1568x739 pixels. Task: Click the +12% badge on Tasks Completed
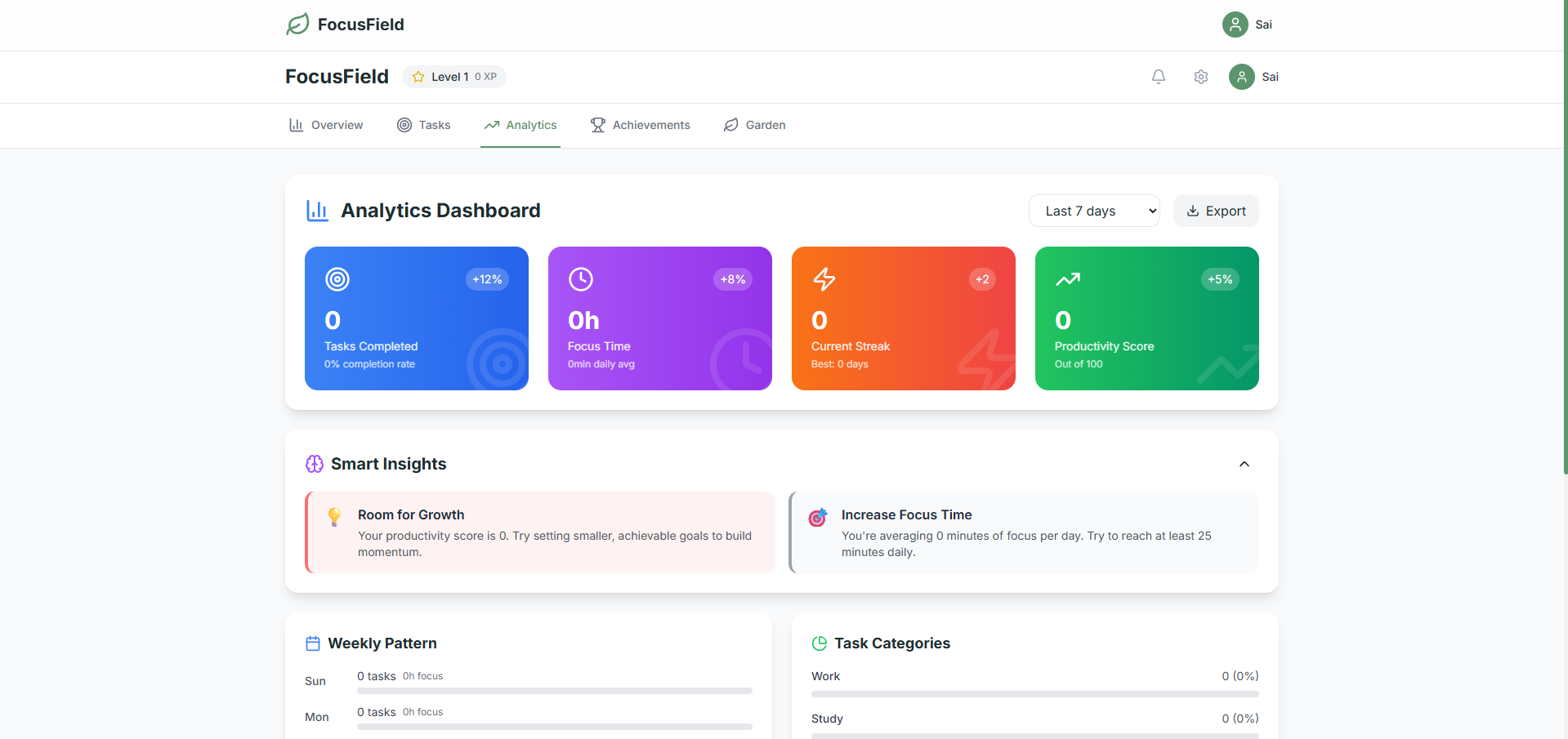point(487,279)
